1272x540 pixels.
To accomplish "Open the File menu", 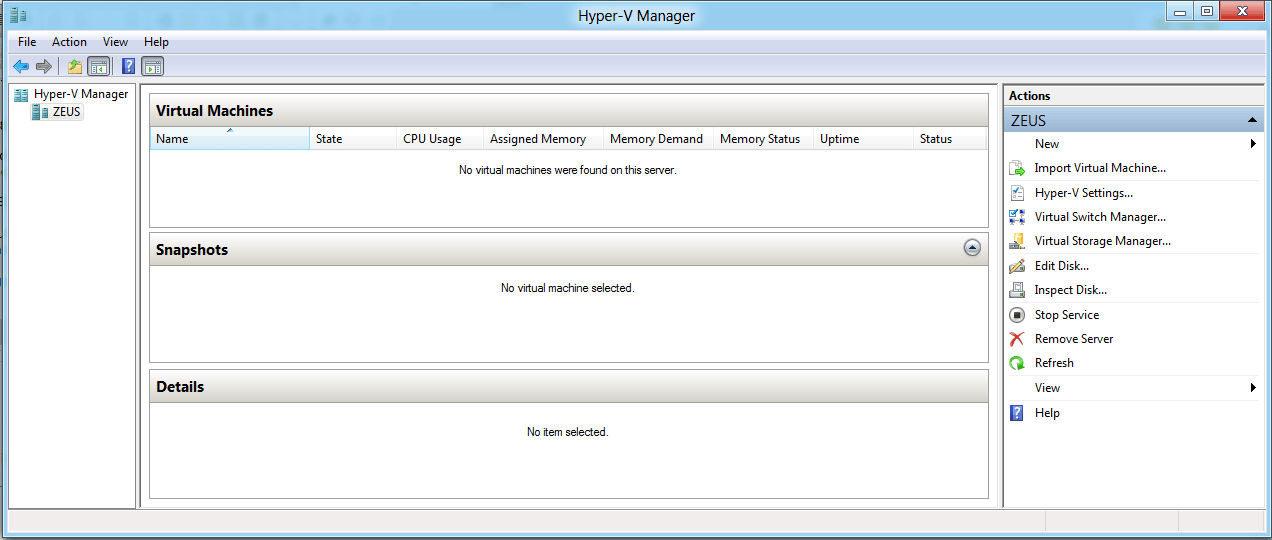I will click(27, 42).
